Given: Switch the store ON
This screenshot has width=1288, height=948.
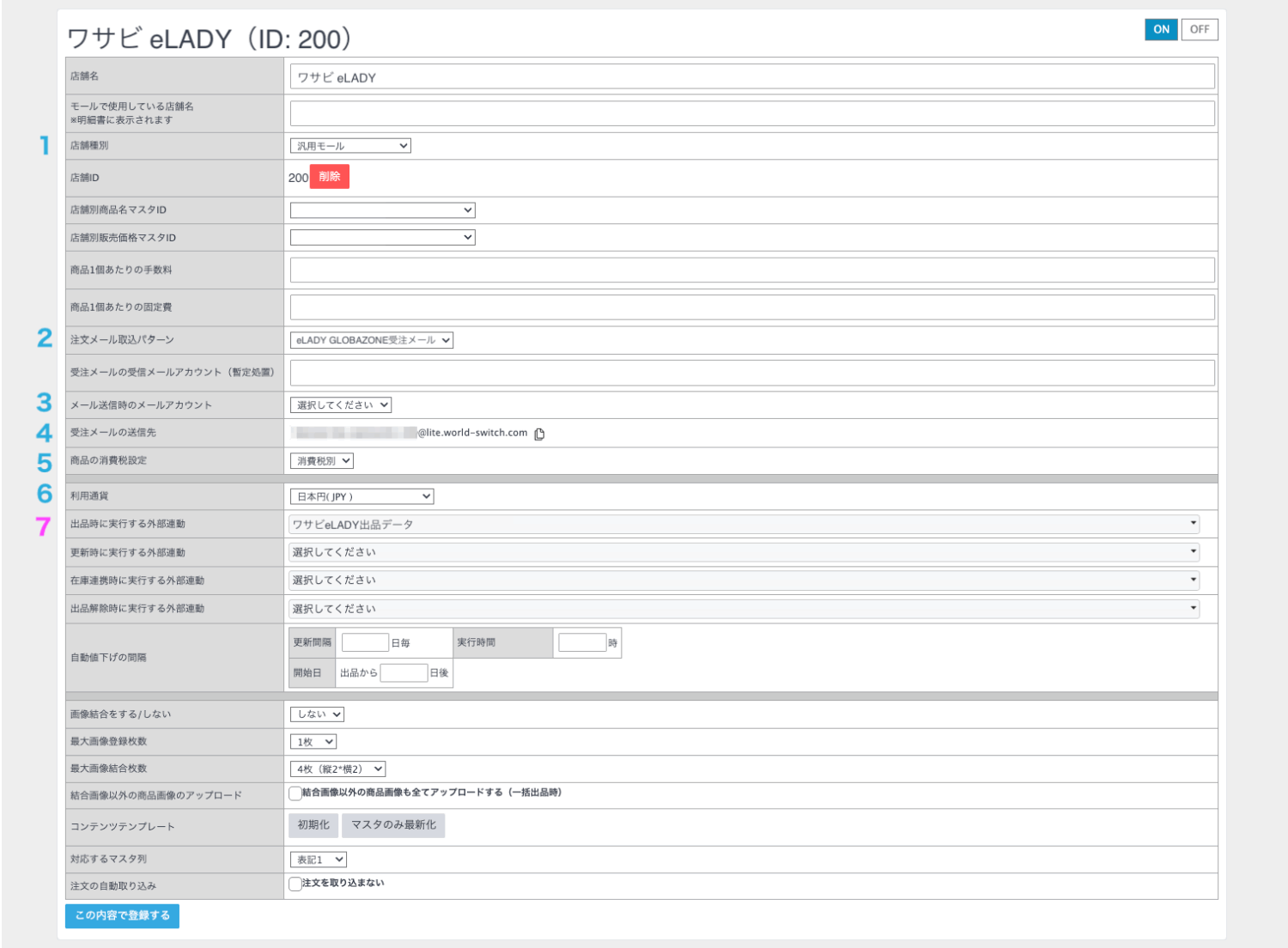Looking at the screenshot, I should point(1161,29).
